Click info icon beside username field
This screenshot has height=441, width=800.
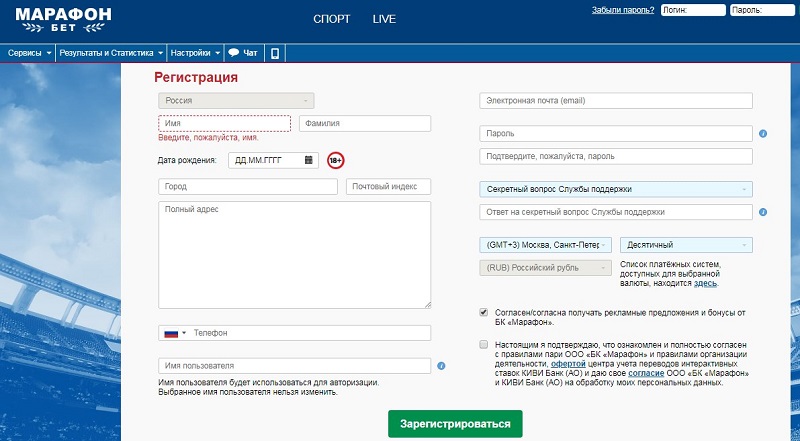pyautogui.click(x=441, y=366)
